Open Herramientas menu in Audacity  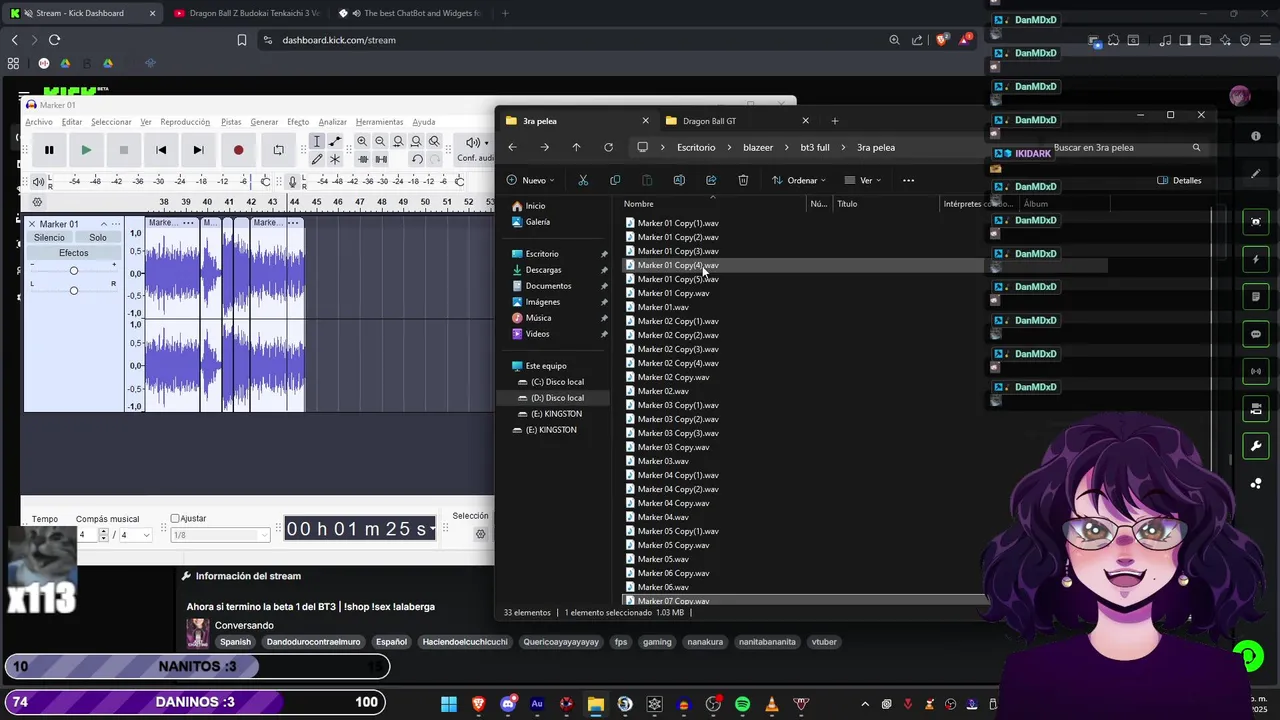(379, 122)
